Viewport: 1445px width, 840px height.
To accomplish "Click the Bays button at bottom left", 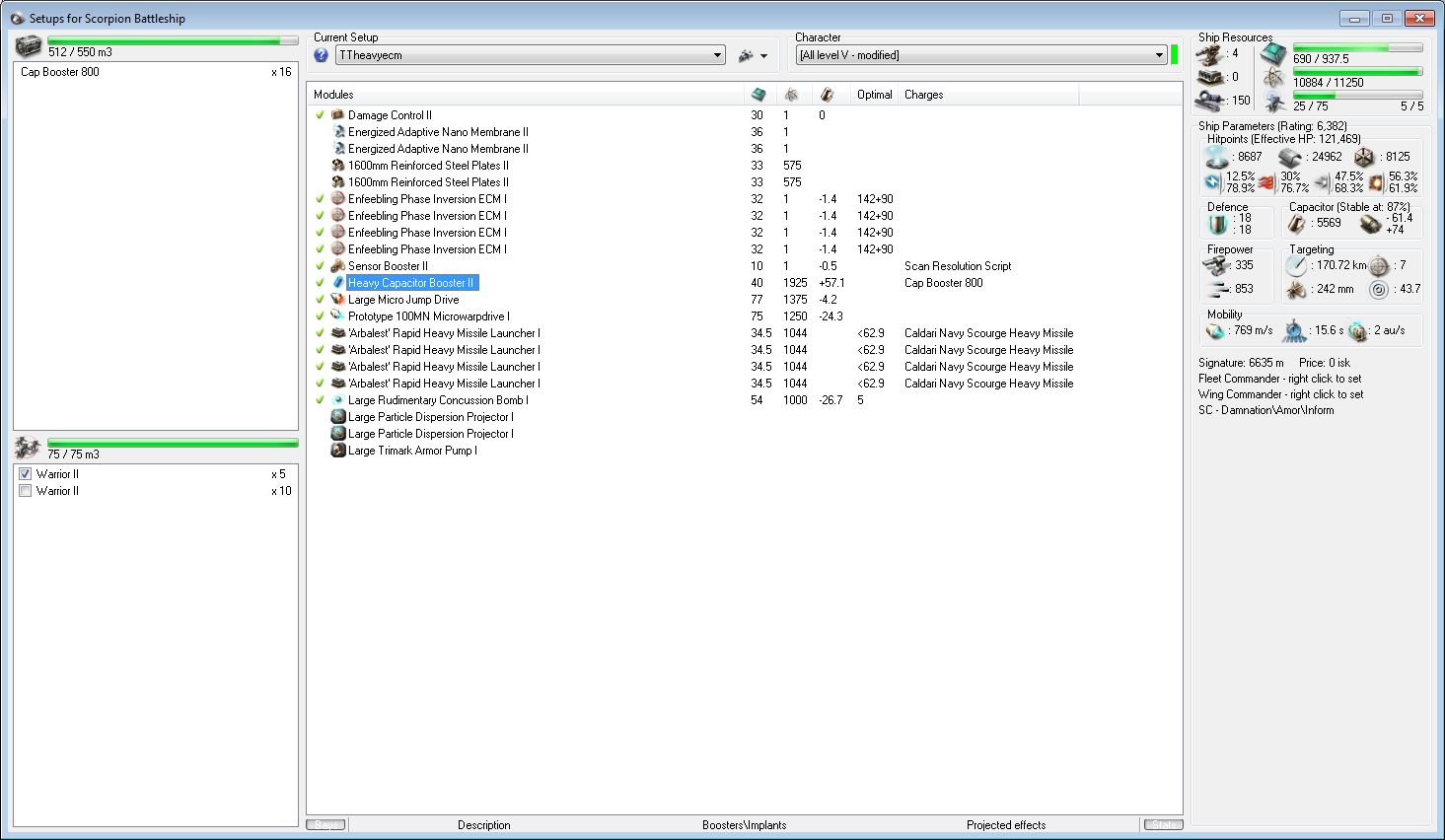I will coord(326,825).
